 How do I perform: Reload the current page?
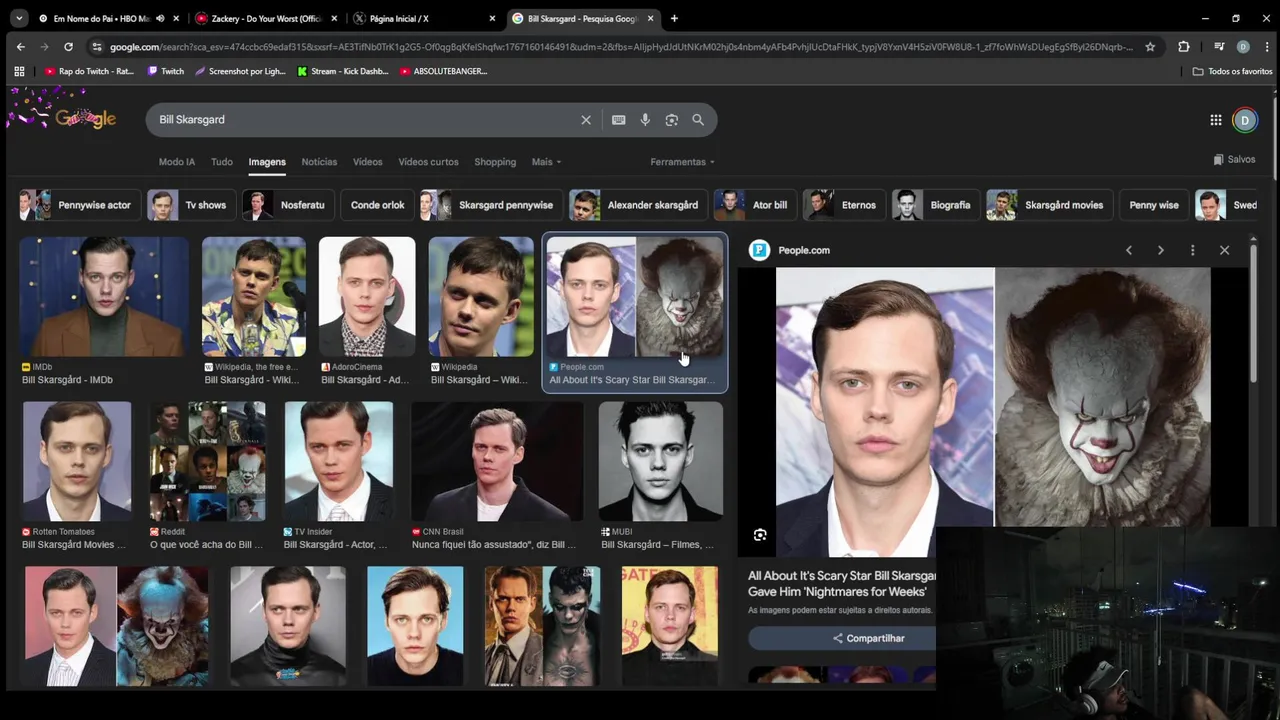68,47
